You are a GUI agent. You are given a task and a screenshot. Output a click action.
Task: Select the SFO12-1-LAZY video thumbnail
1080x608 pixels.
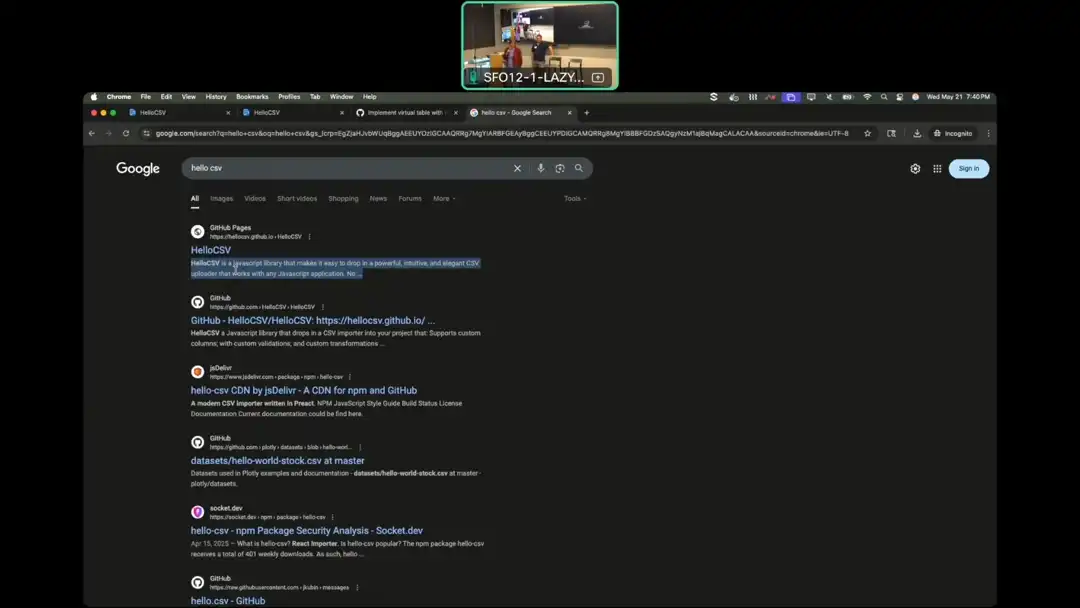[540, 45]
